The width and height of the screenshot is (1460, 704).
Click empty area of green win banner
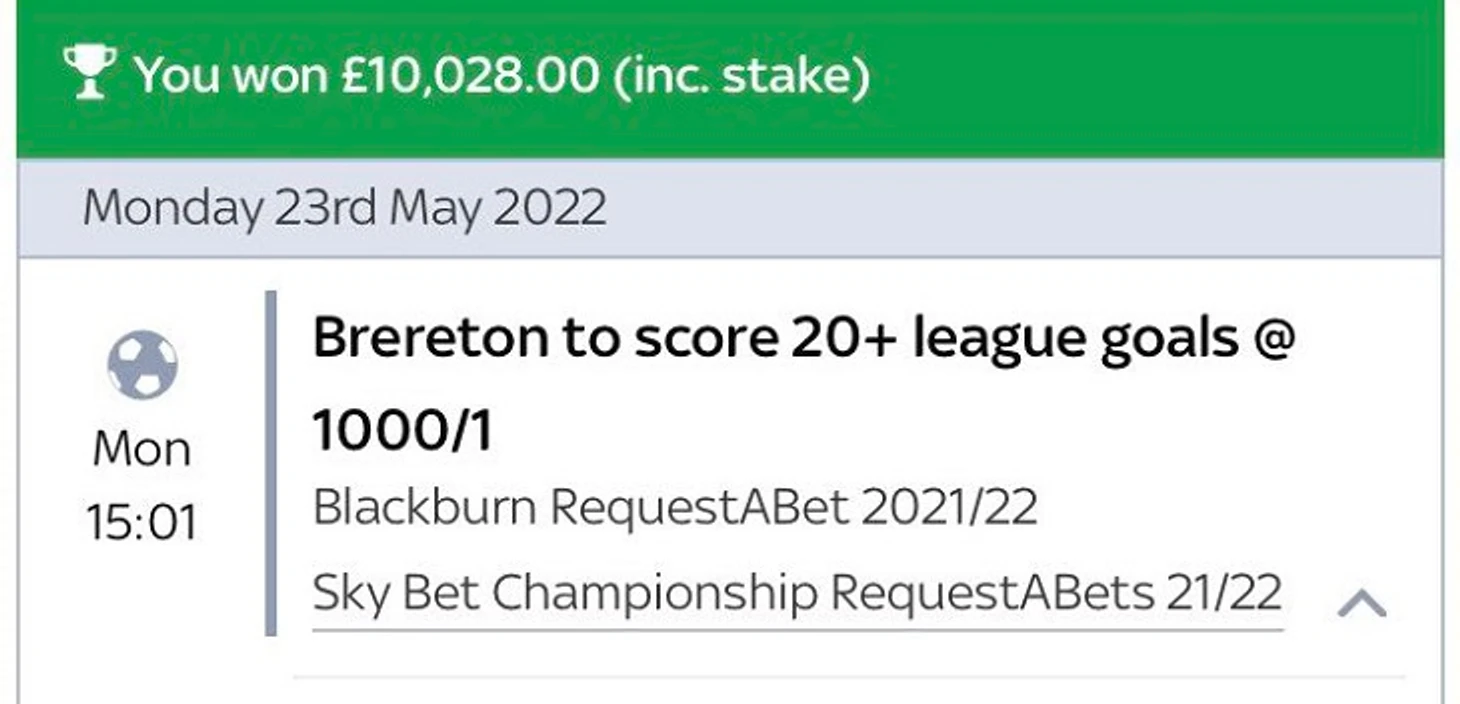pyautogui.click(x=1150, y=80)
